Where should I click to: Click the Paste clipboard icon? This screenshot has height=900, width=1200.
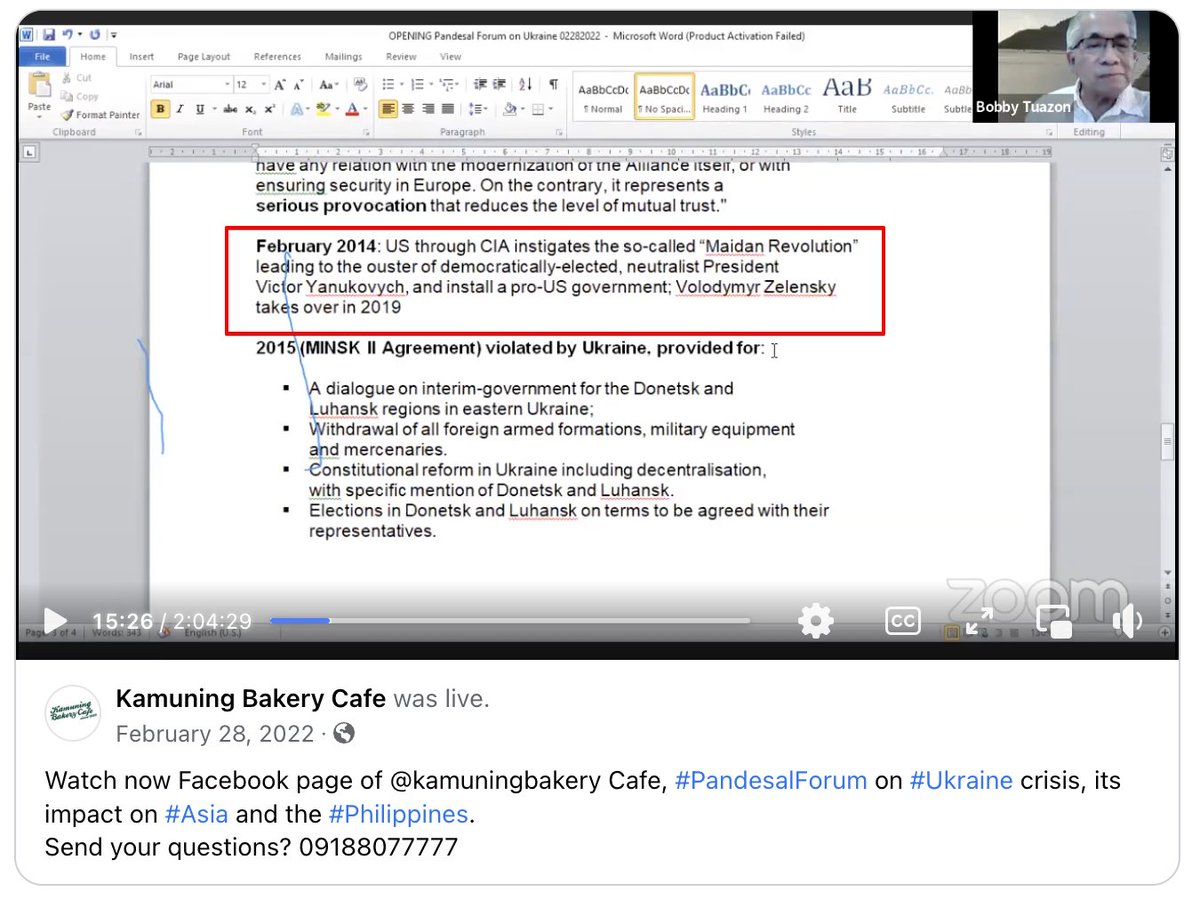point(39,83)
